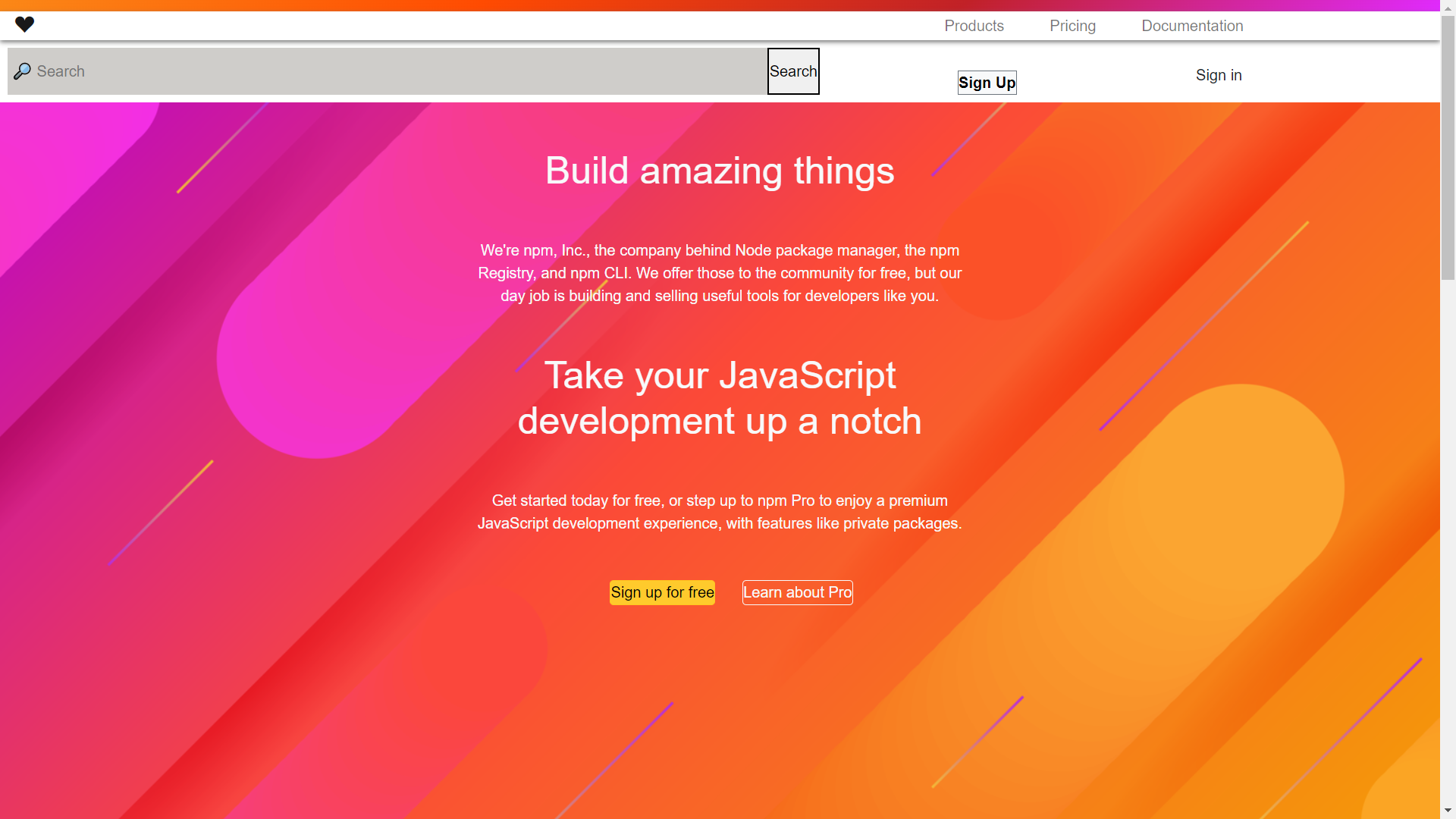This screenshot has width=1456, height=819.
Task: Select the Sign in link
Action: tap(1218, 75)
